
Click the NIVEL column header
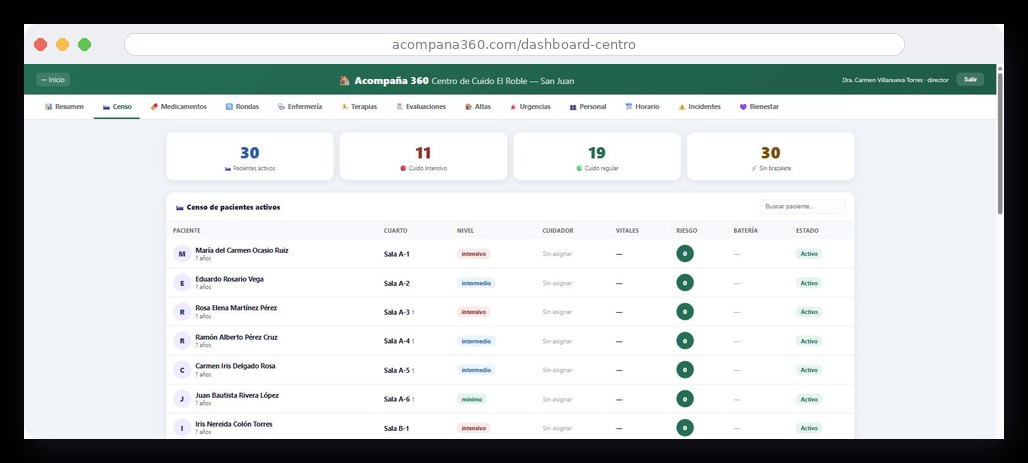point(465,231)
